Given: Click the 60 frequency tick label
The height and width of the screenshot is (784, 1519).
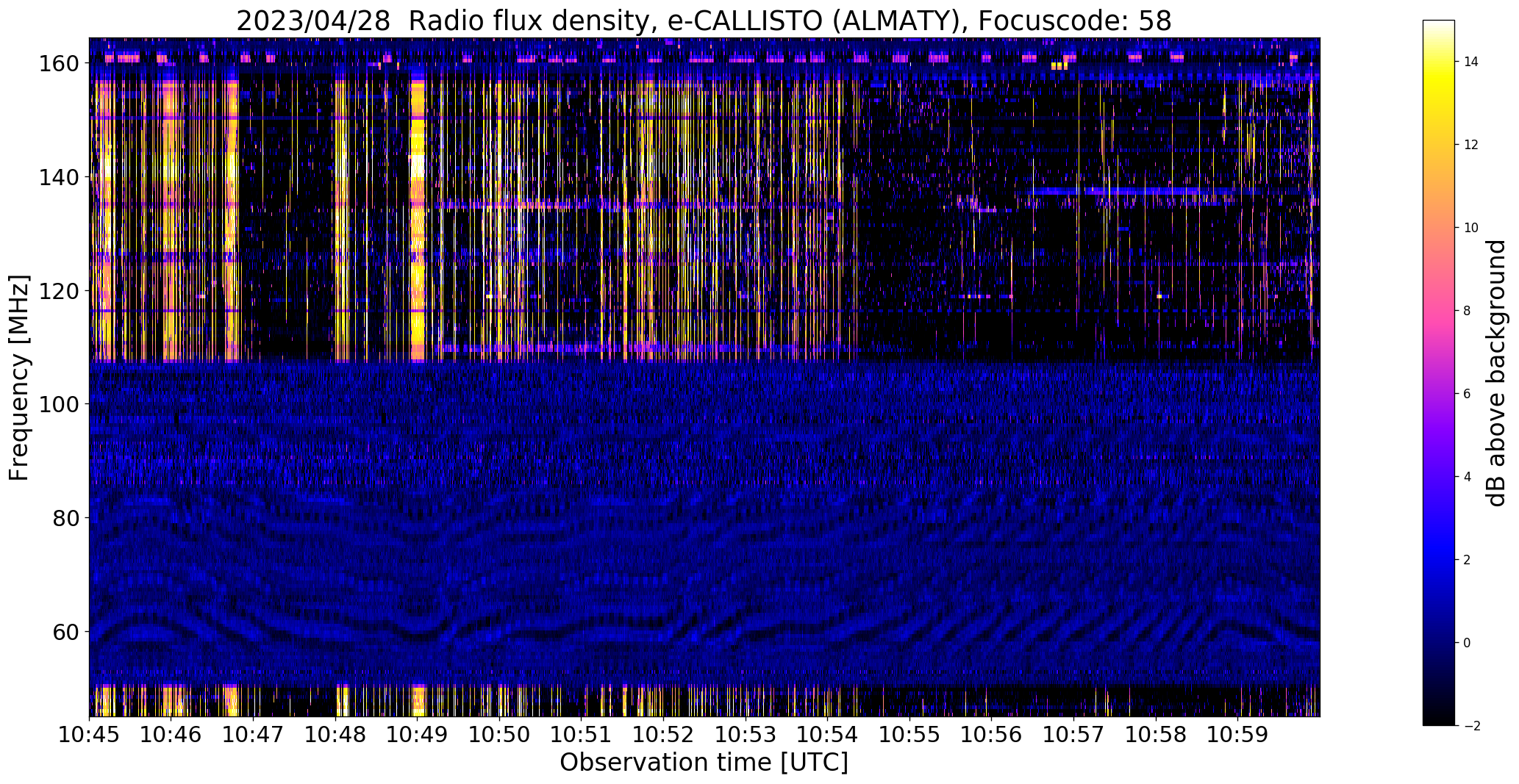Looking at the screenshot, I should pos(65,632).
